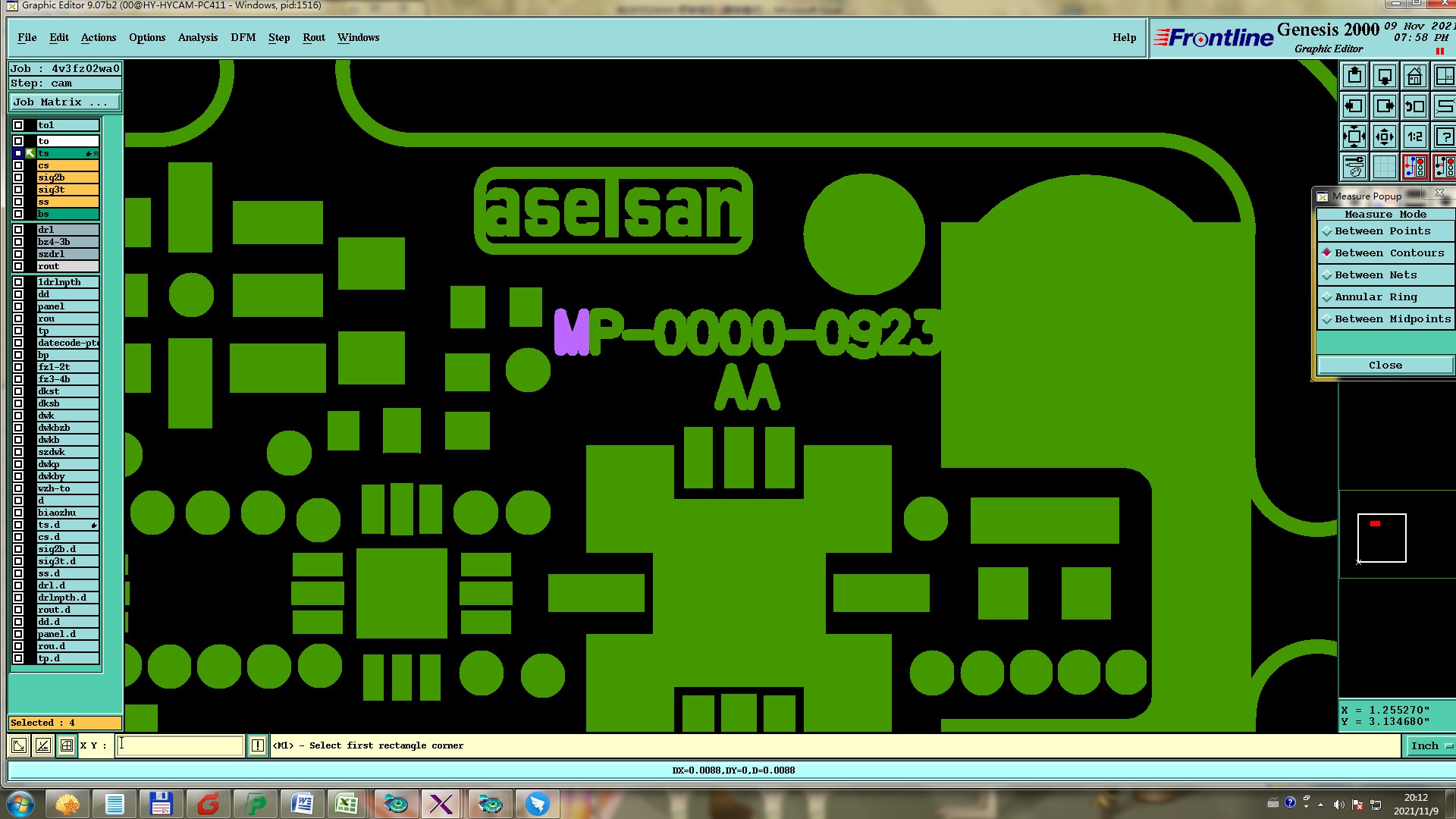Toggle the grid display icon
1456x819 pixels.
[x=1385, y=167]
